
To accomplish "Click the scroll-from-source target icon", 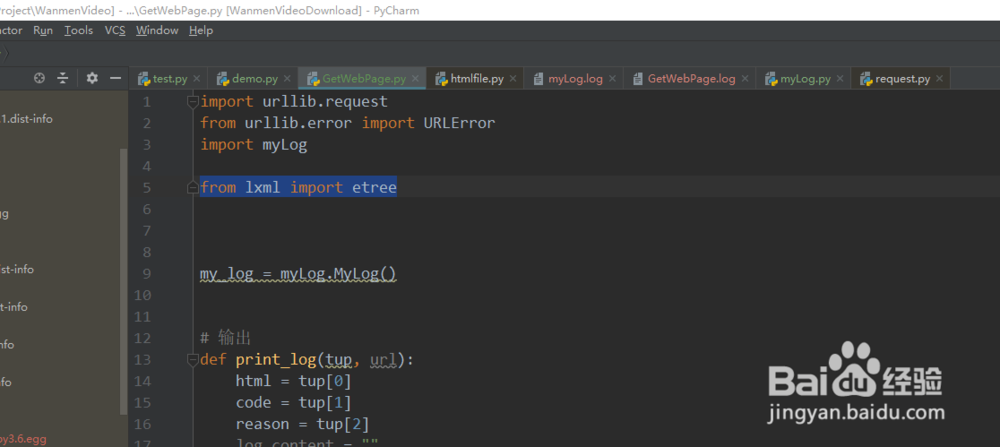I will tap(40, 78).
